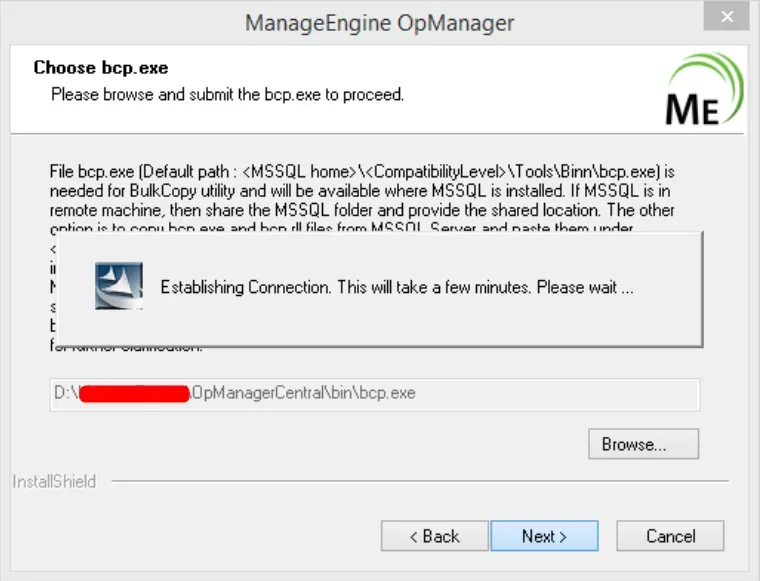Proceed with the Next > button

pos(545,536)
